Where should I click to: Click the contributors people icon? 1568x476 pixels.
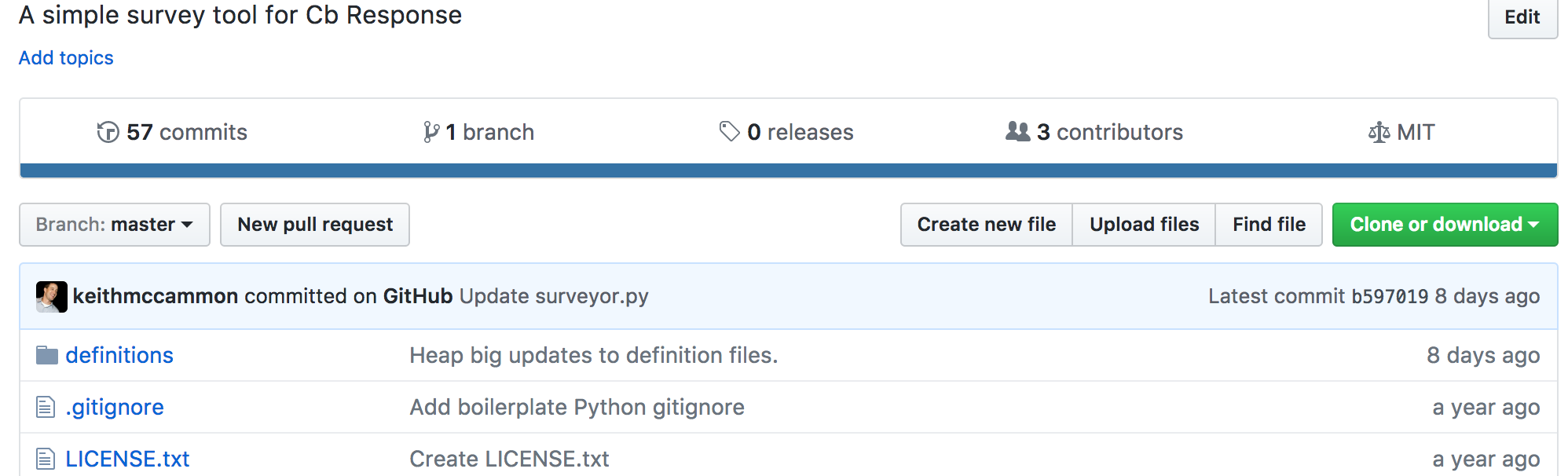pos(1017,131)
